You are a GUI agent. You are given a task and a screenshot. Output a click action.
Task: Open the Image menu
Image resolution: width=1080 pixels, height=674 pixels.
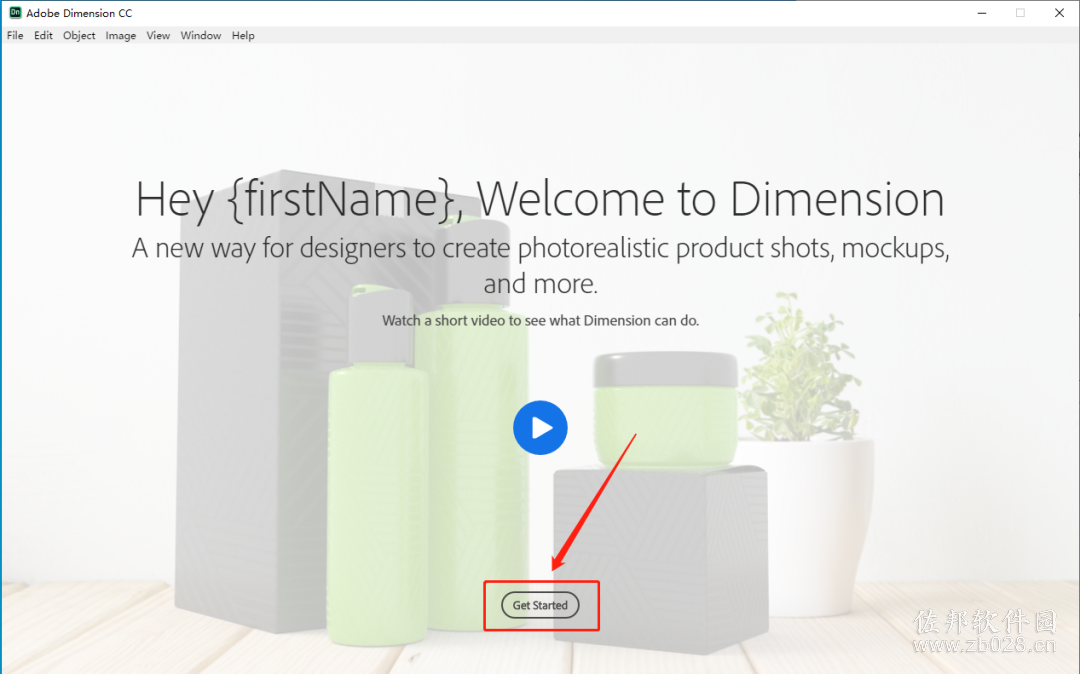[121, 35]
